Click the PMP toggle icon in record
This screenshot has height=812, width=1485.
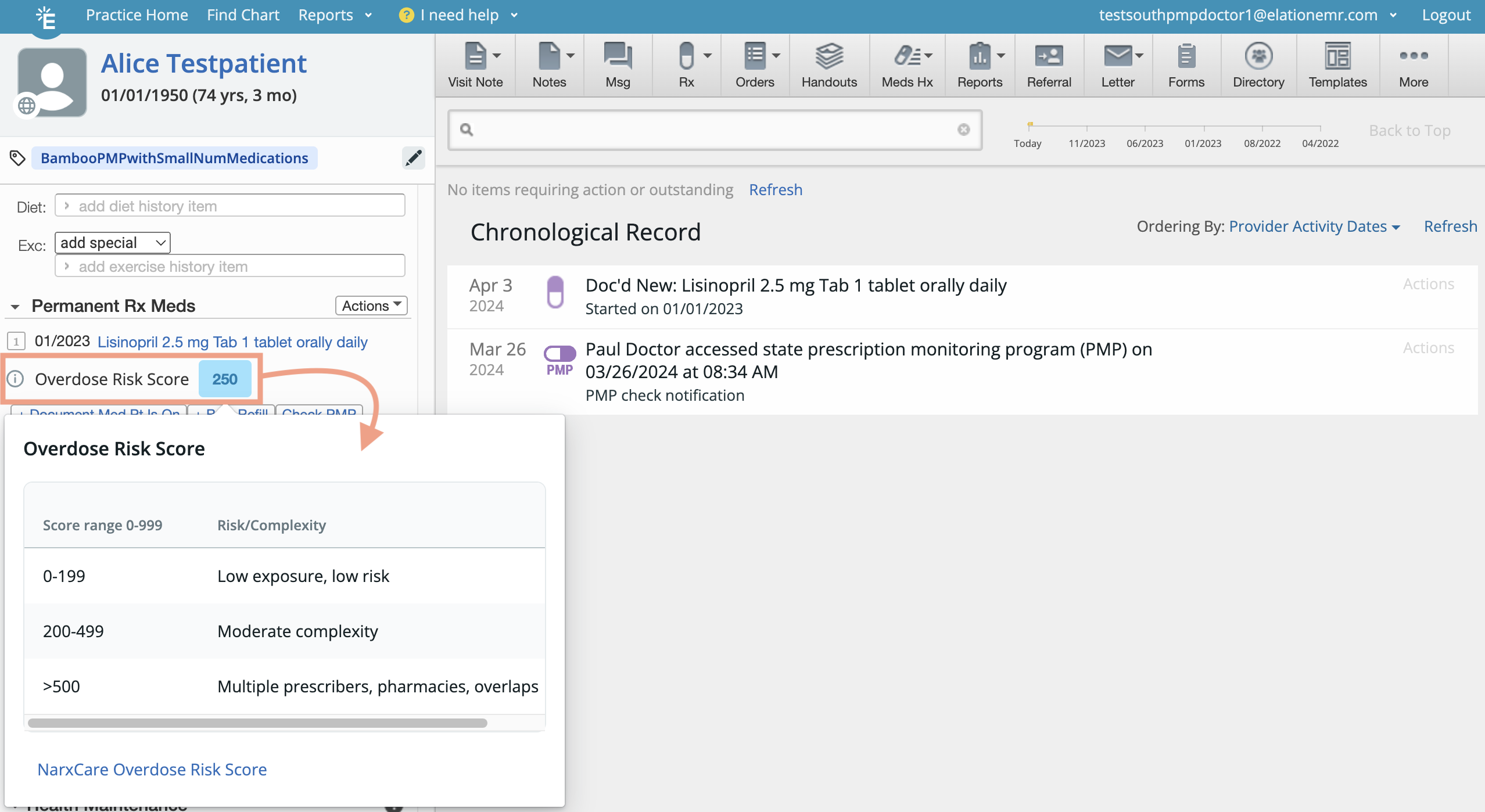(559, 354)
